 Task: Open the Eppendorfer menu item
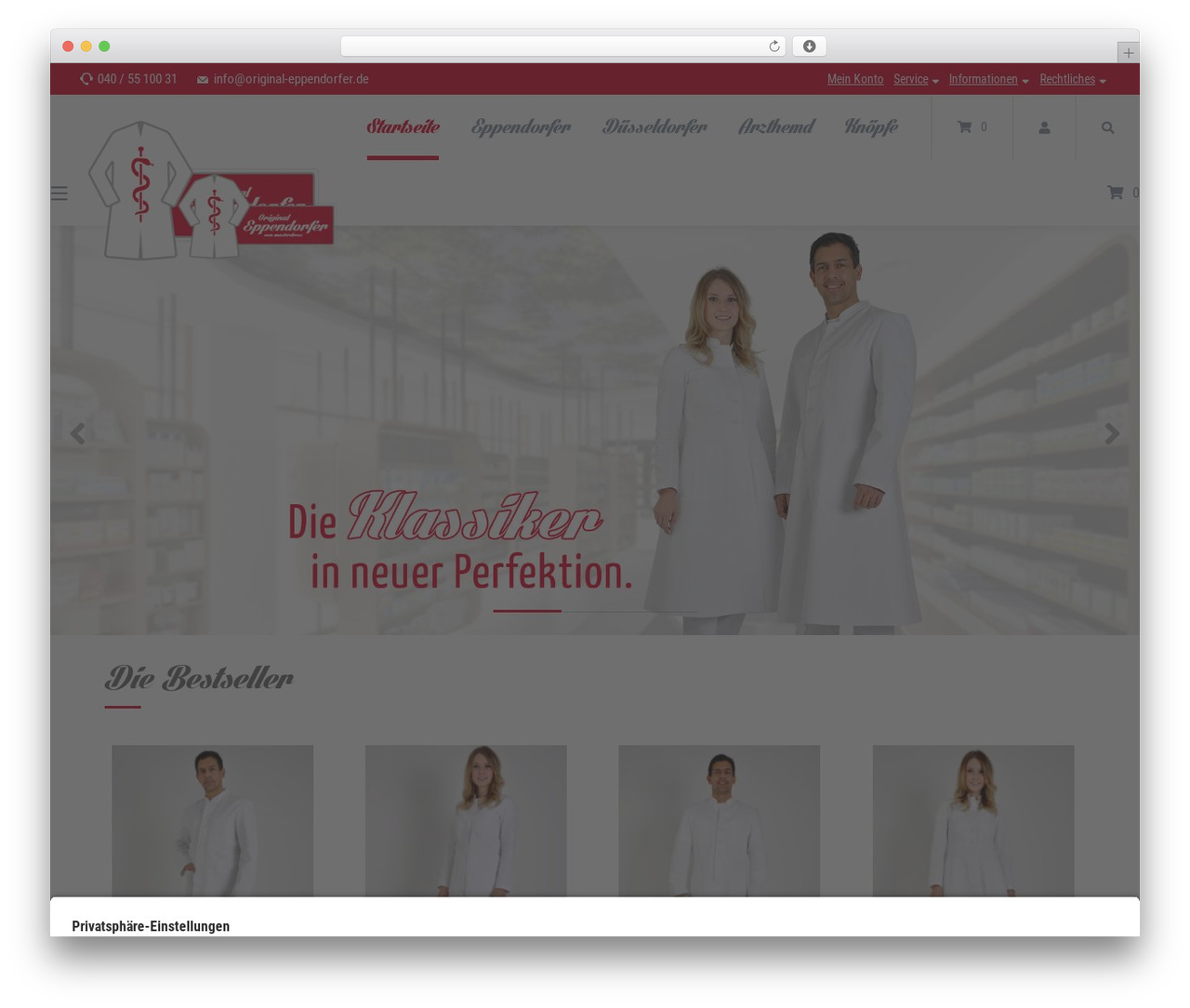521,126
